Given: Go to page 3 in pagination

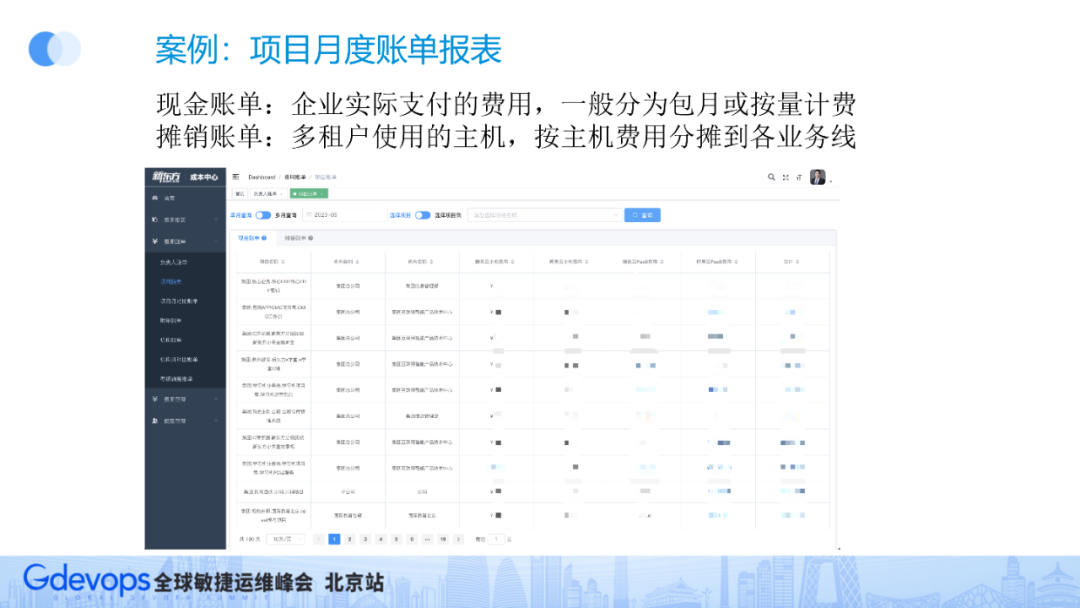Looking at the screenshot, I should 365,539.
